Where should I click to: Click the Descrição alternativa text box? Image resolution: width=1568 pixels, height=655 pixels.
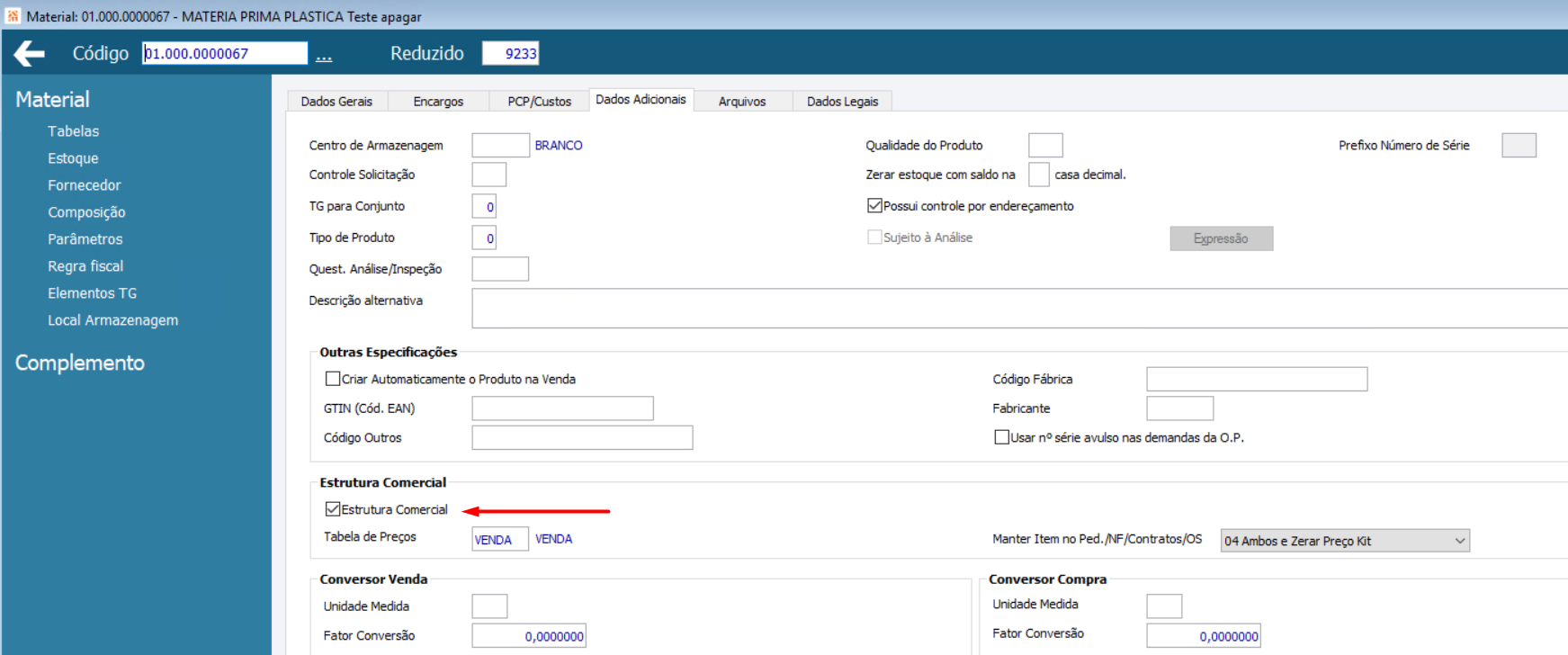[x=1019, y=309]
